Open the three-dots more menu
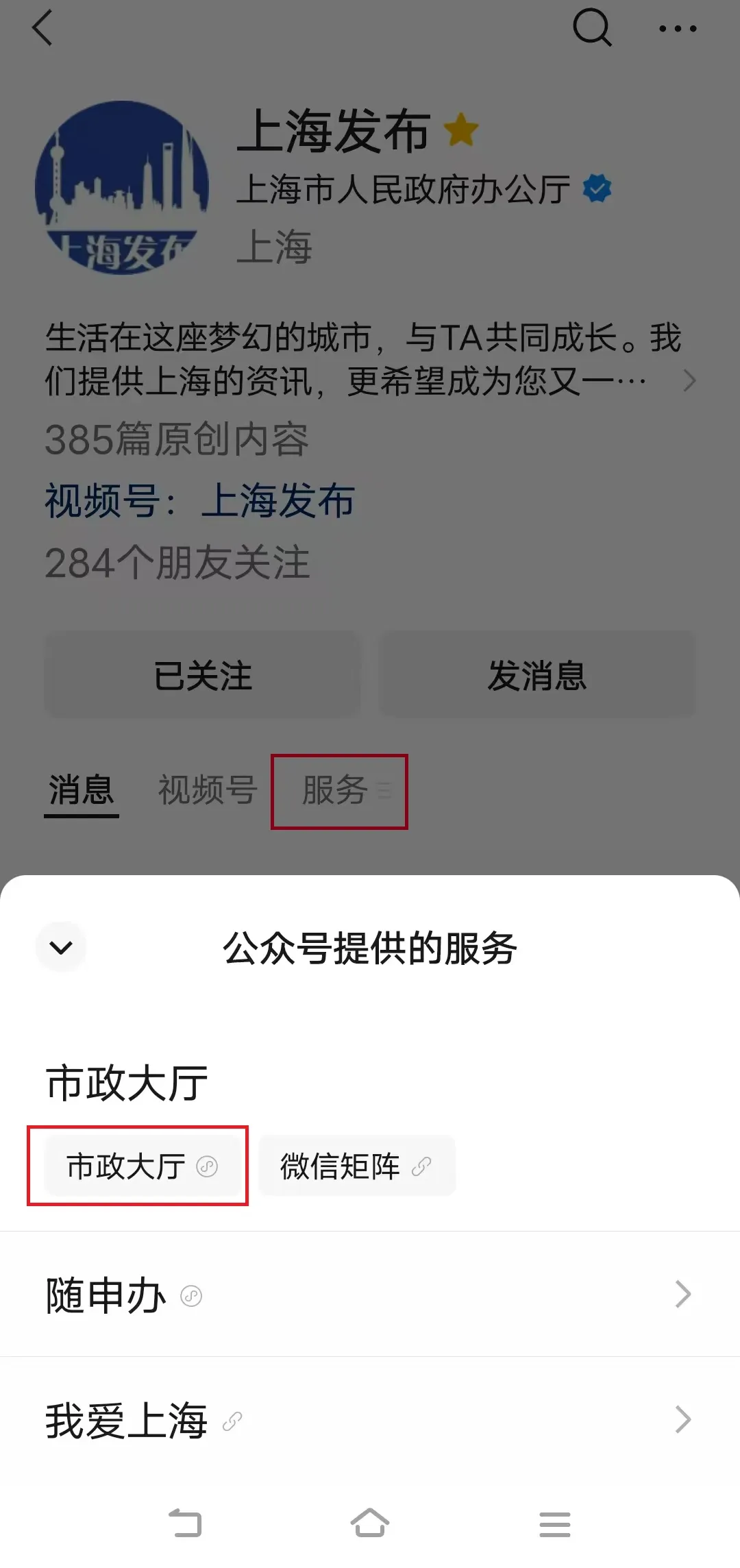This screenshot has width=740, height=1568. (678, 29)
